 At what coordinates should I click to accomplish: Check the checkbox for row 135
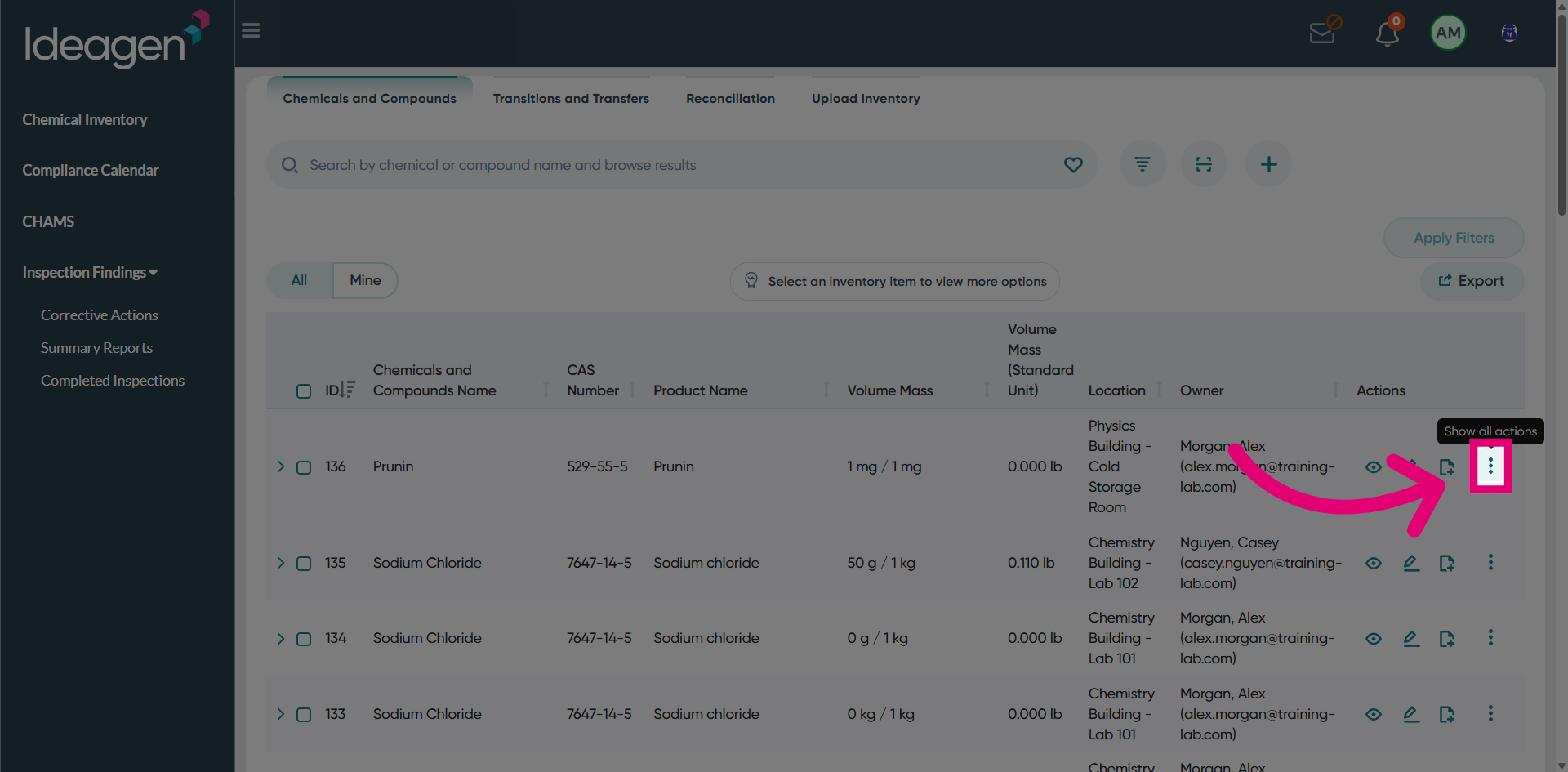tap(304, 564)
